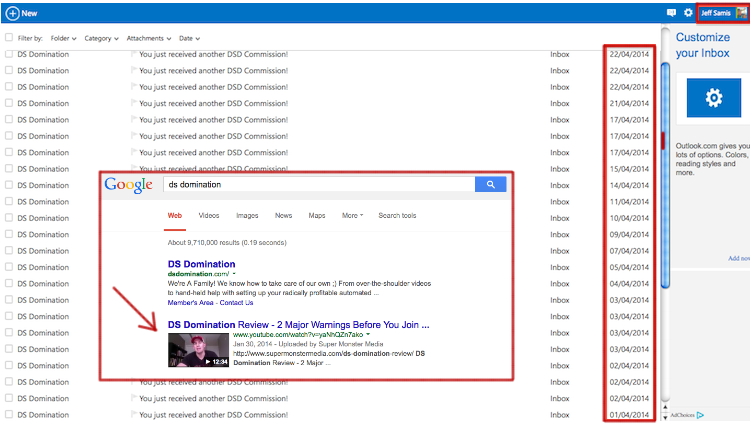Open the More menu in Google

click(353, 216)
